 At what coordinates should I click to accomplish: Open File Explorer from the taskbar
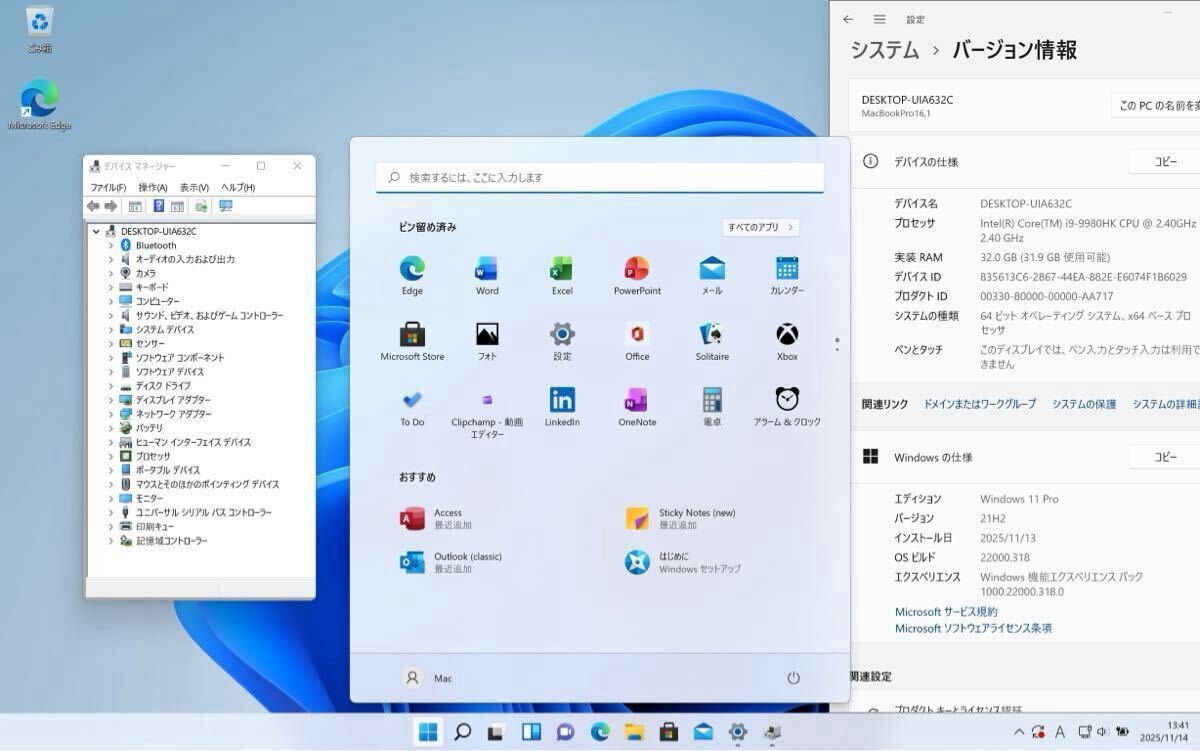click(x=634, y=732)
